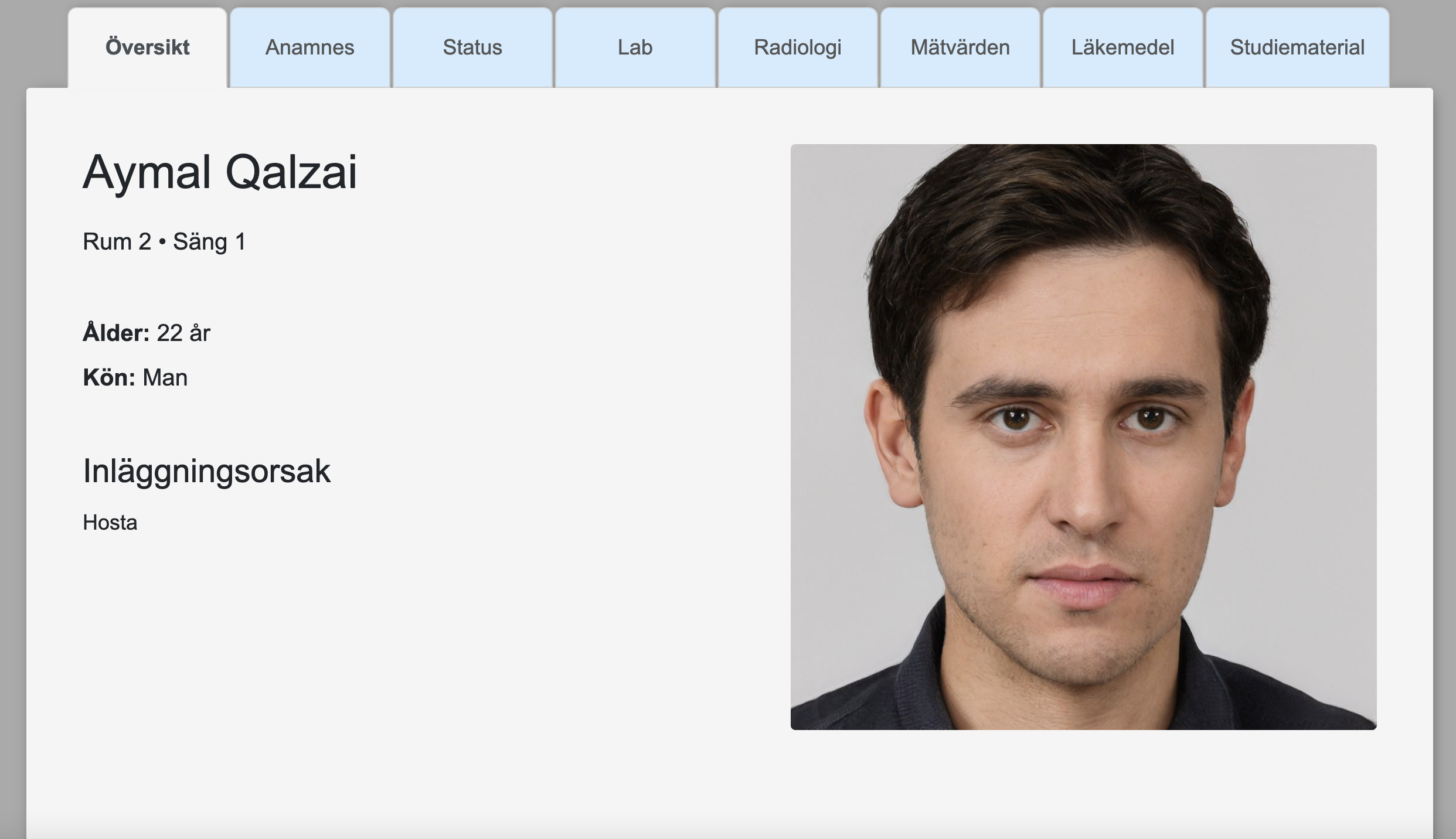Click the Säng 1 text
Image resolution: width=1456 pixels, height=839 pixels.
tap(209, 242)
